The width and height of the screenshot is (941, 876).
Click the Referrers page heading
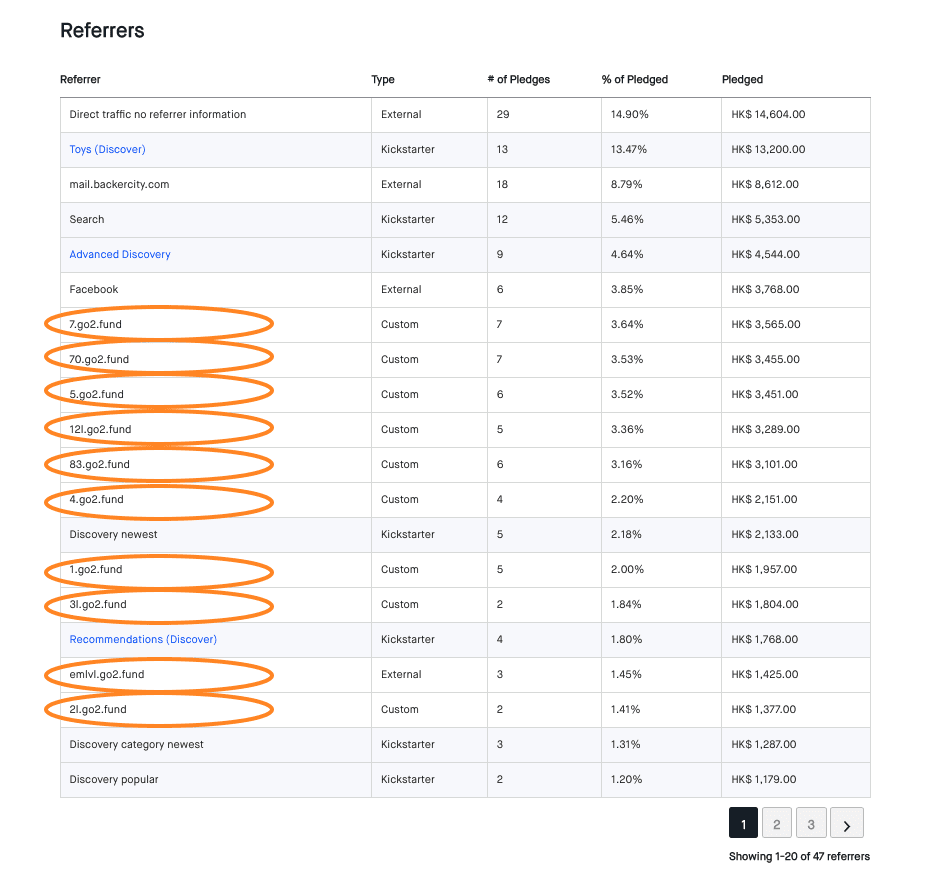101,31
